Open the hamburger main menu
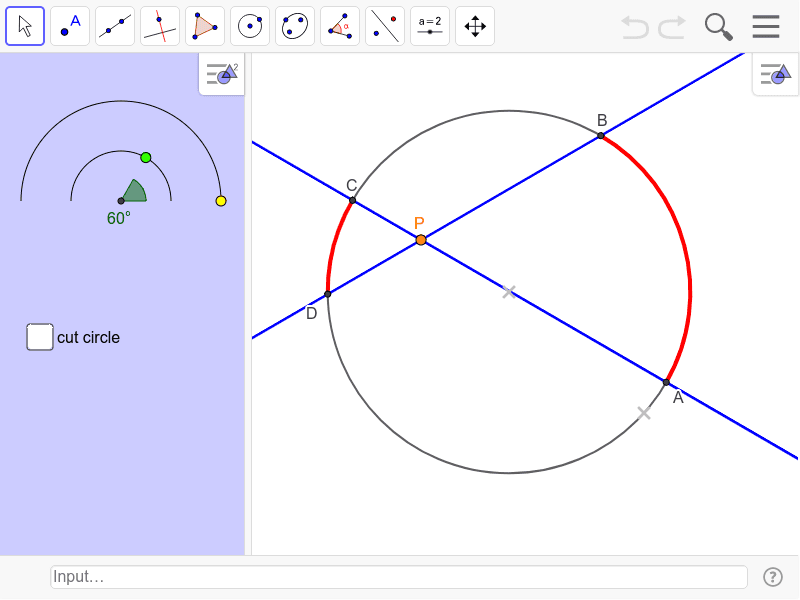Screen dimensions: 800x600 [x=766, y=27]
